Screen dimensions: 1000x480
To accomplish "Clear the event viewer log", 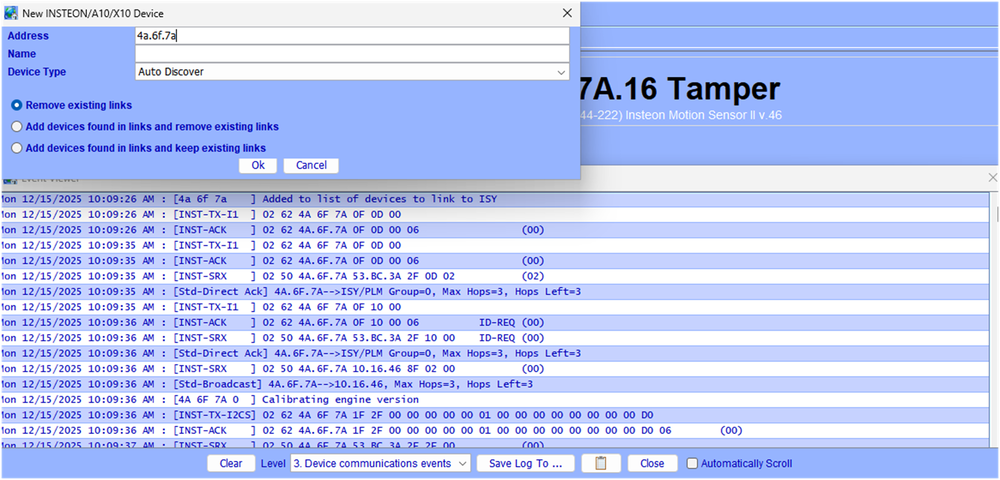I will click(231, 464).
